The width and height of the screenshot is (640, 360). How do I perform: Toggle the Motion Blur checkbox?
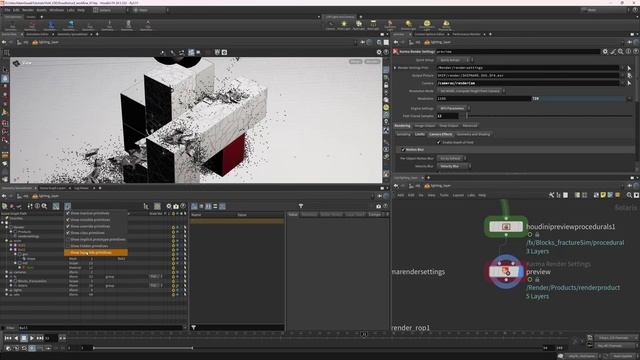click(403, 150)
